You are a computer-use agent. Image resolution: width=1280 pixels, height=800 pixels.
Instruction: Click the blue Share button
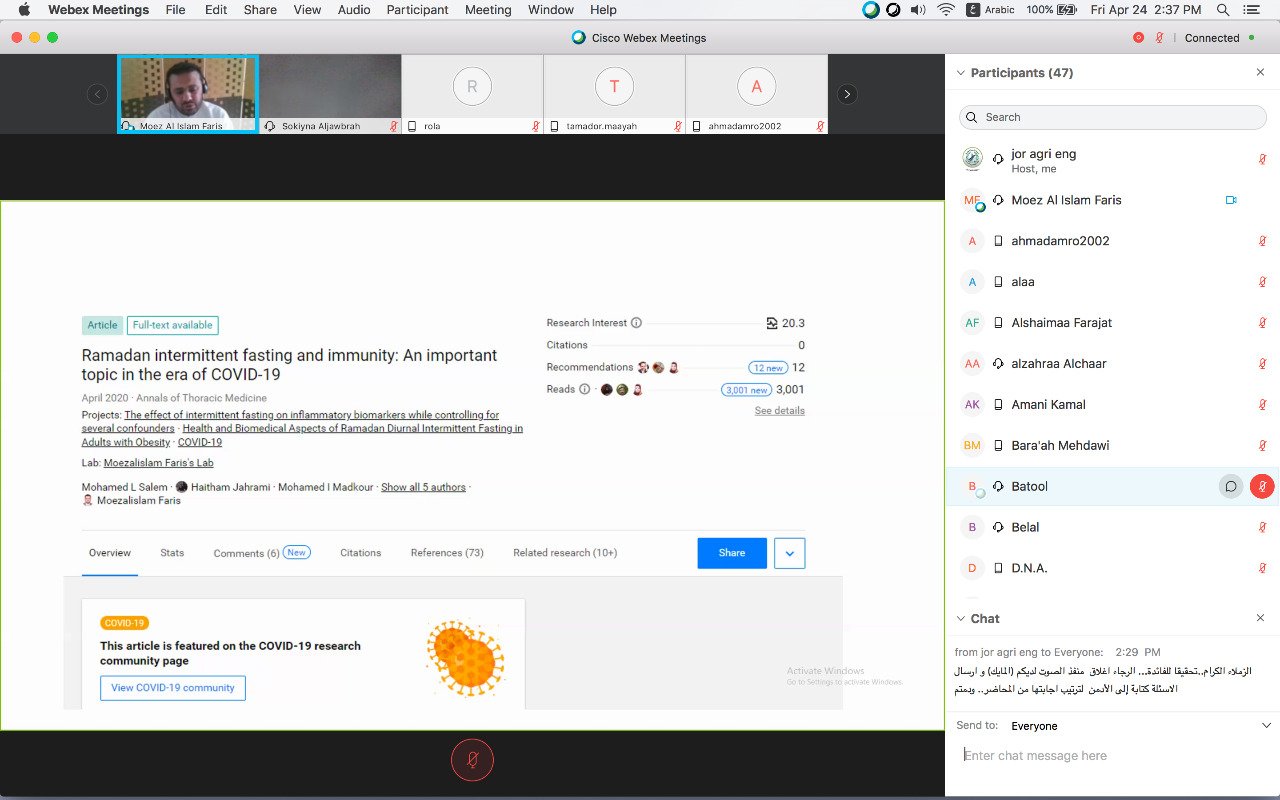coord(731,553)
